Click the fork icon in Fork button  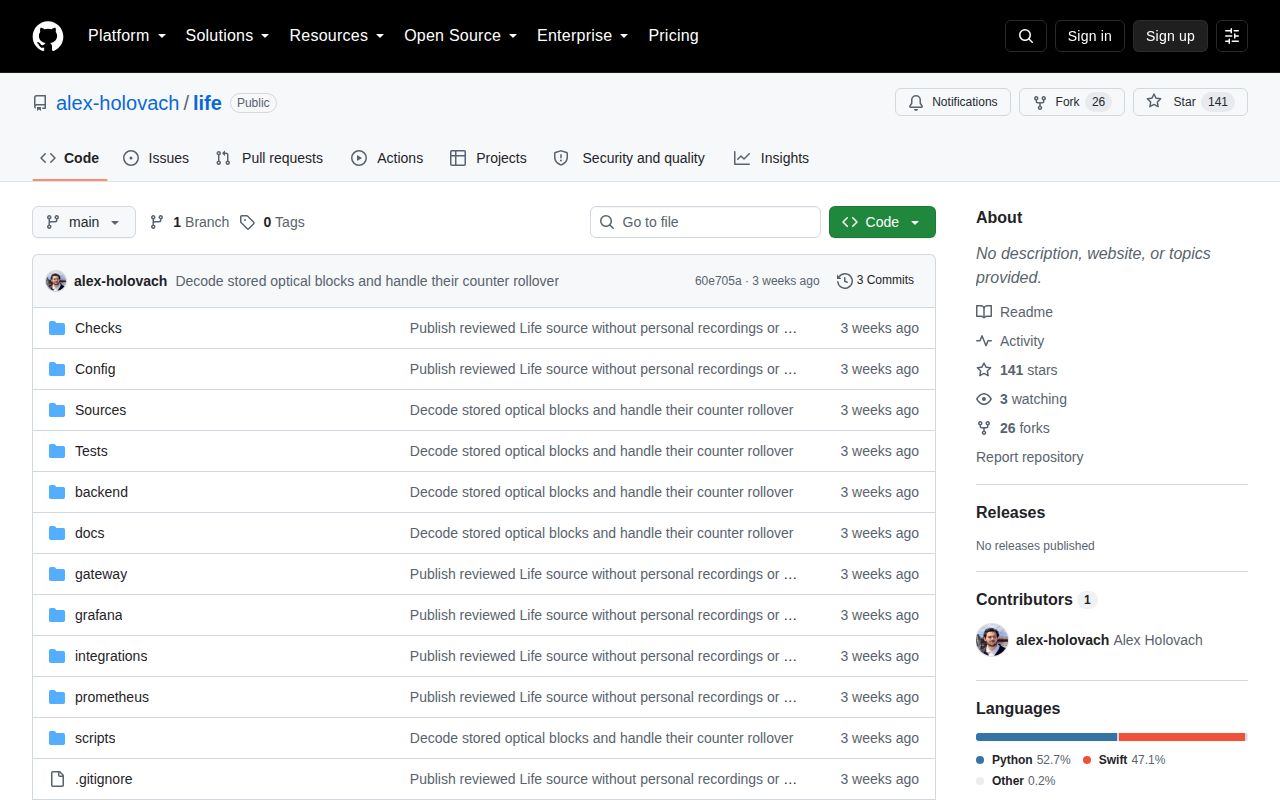click(1040, 102)
